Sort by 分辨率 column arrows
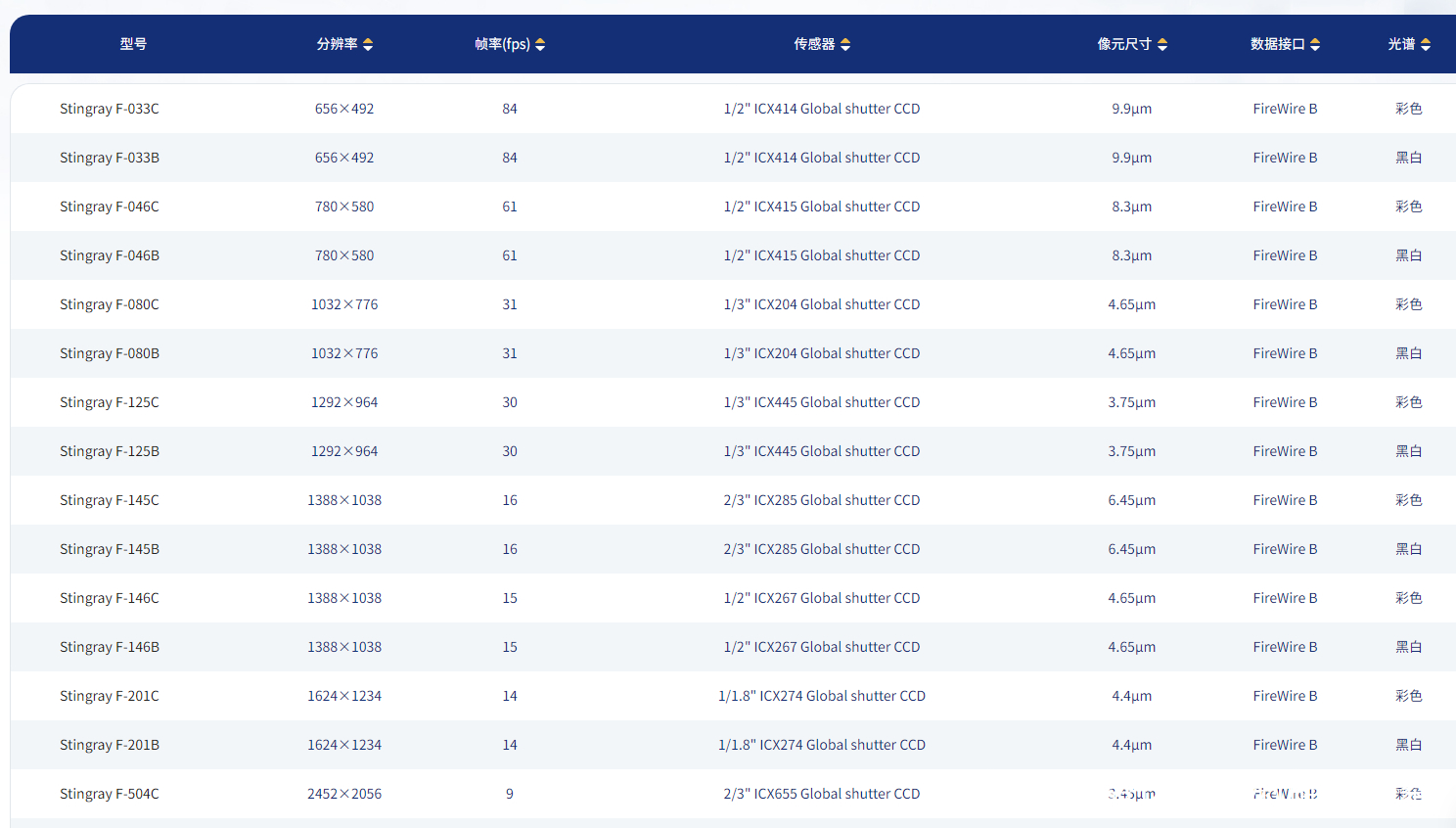Image resolution: width=1456 pixels, height=828 pixels. click(x=368, y=44)
